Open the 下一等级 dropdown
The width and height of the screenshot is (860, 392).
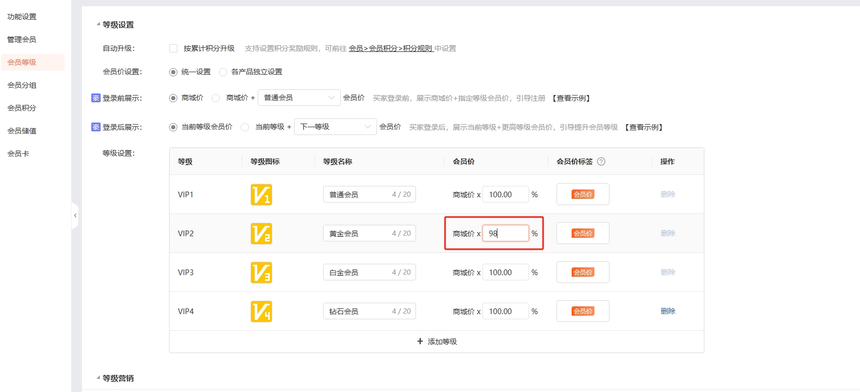click(x=335, y=127)
